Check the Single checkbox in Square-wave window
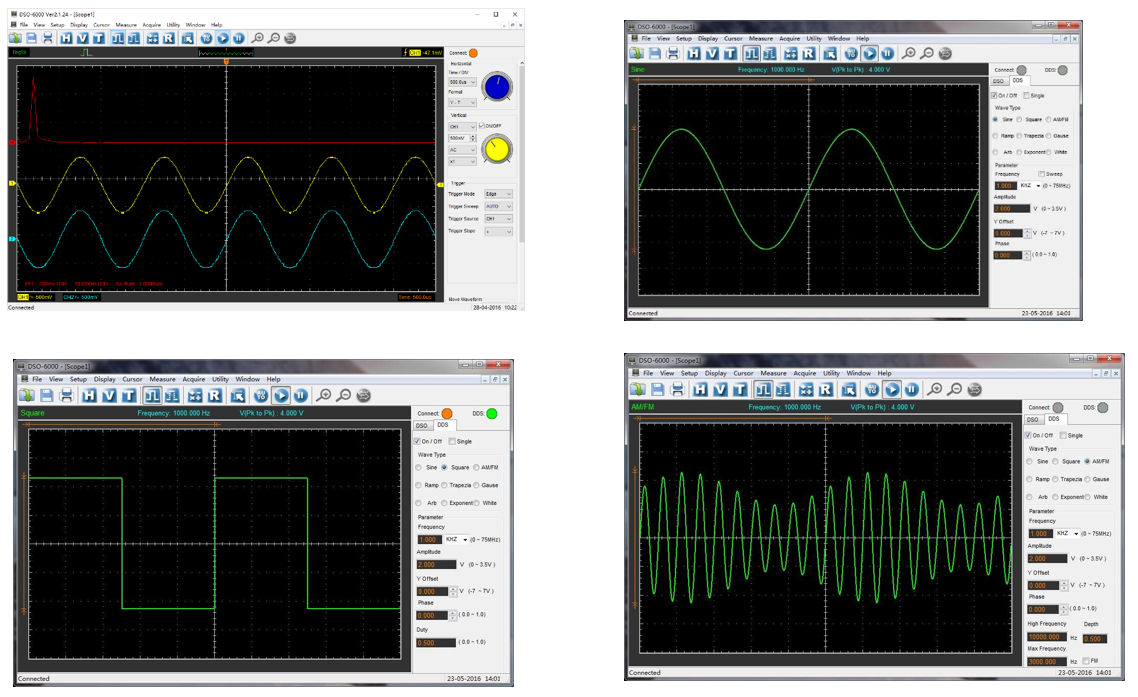The width and height of the screenshot is (1138, 697). click(x=453, y=441)
